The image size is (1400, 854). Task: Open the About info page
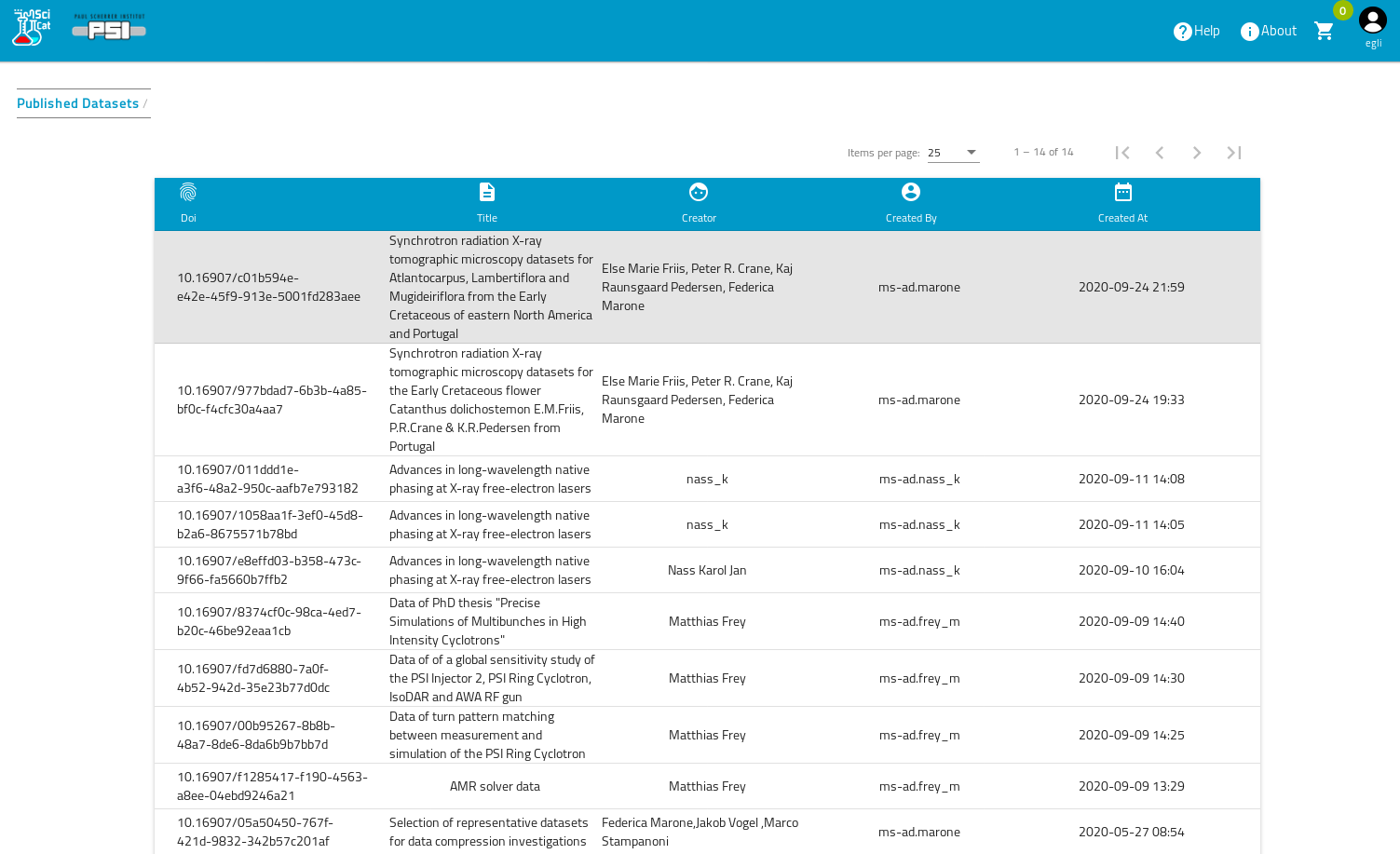(1268, 31)
